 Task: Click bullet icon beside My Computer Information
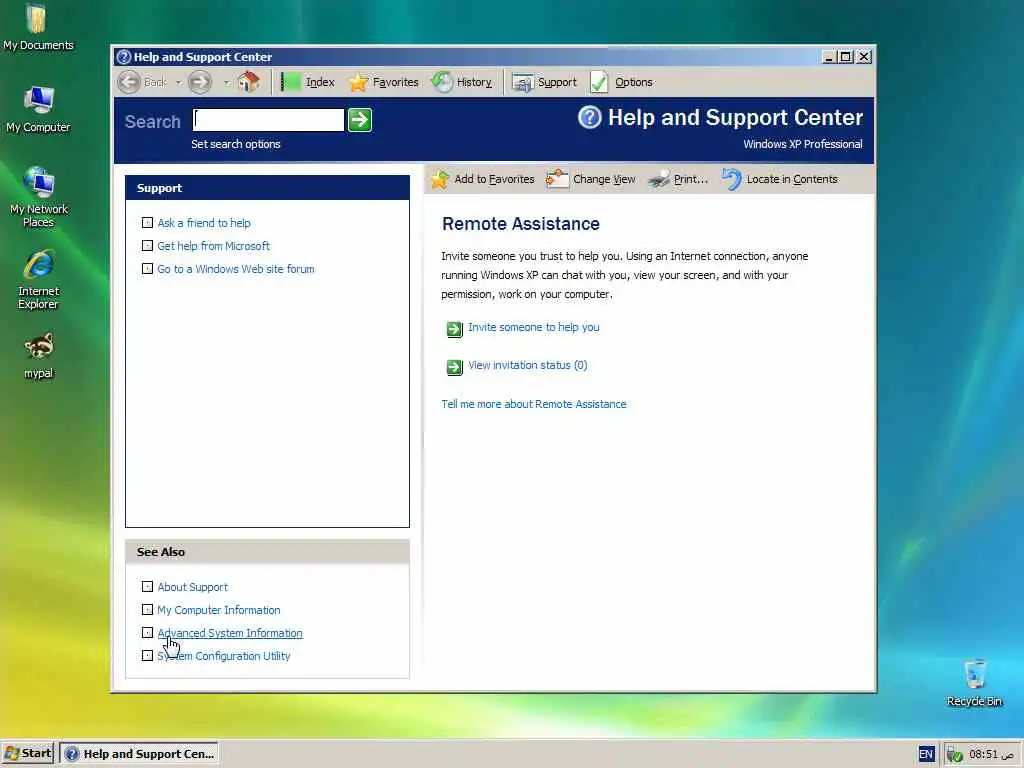(x=148, y=609)
